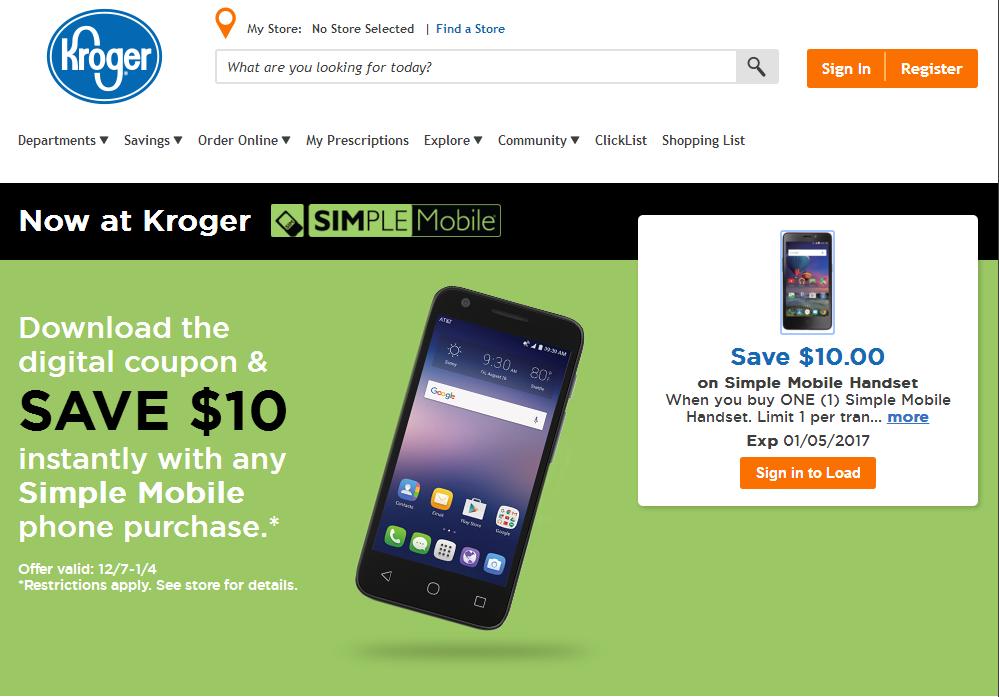This screenshot has width=999, height=697.
Task: Open the ClickList menu item
Action: 621,140
